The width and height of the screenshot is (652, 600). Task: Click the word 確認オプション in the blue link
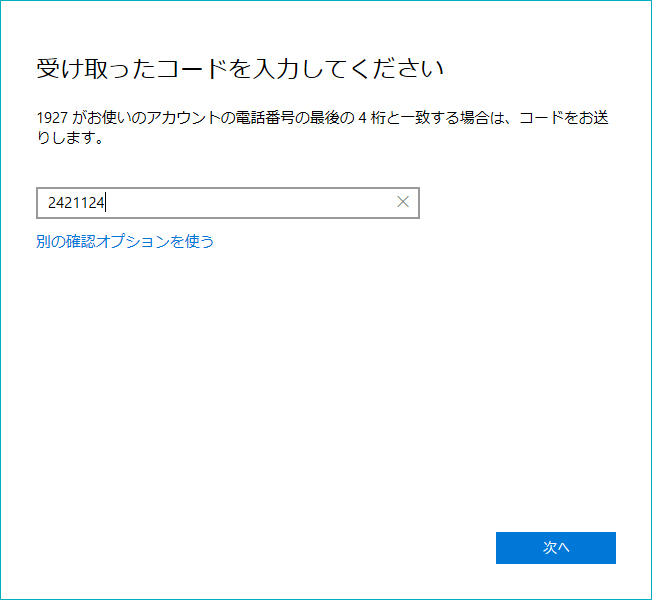(x=119, y=241)
